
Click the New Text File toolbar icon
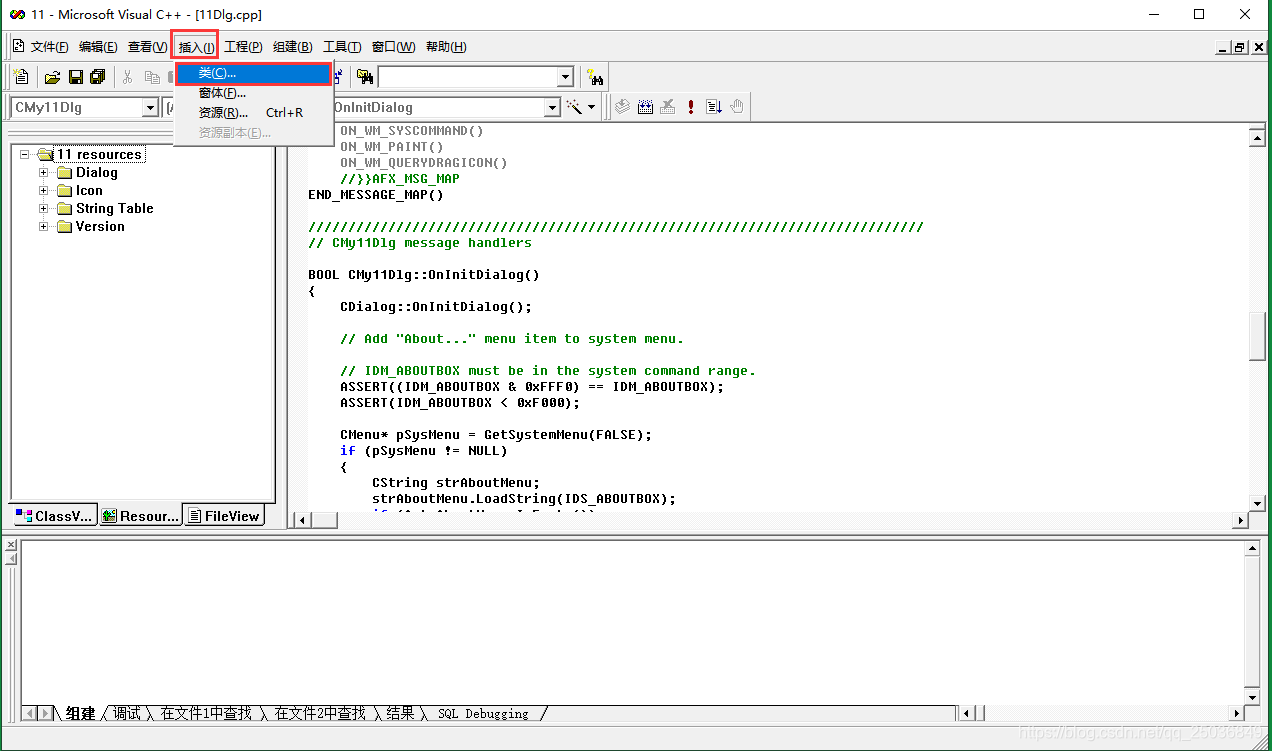[x=21, y=77]
